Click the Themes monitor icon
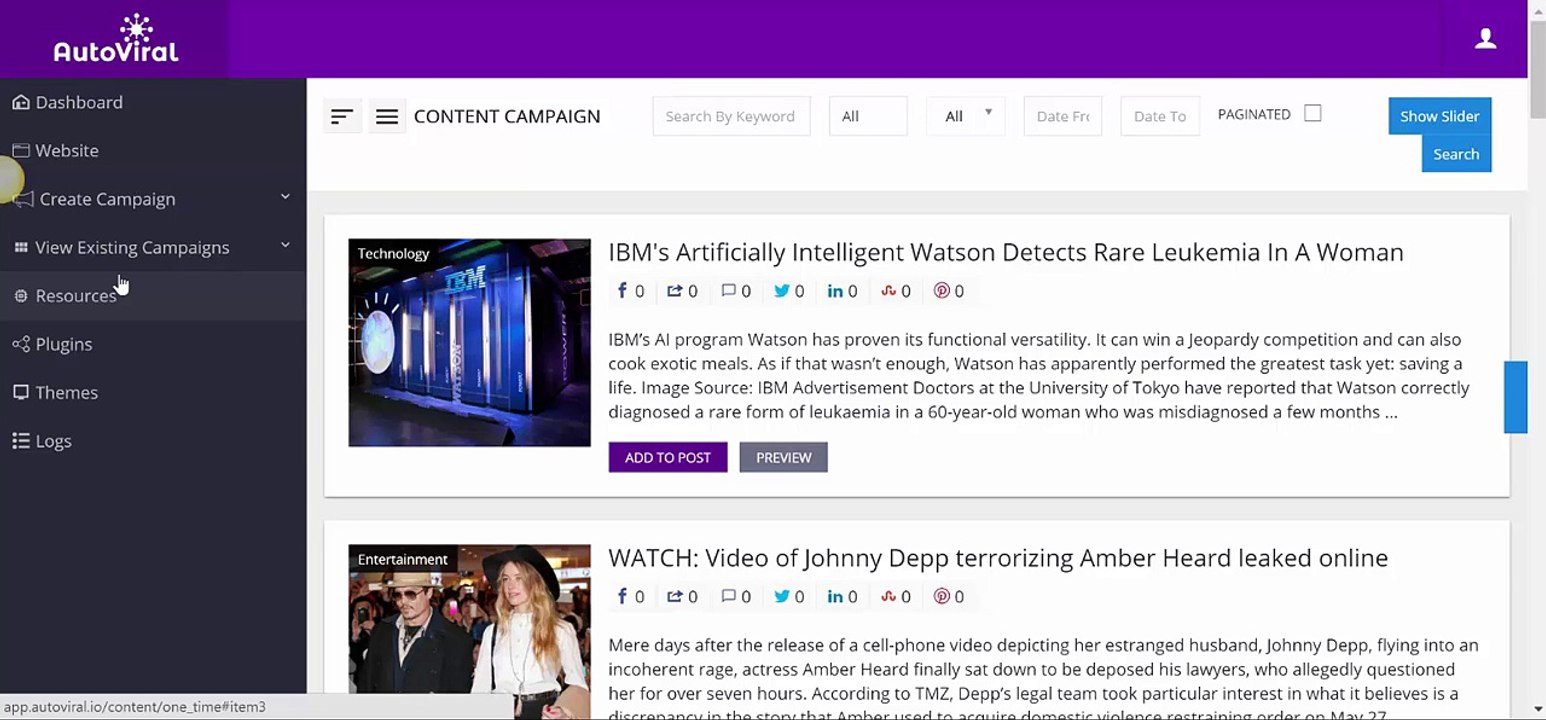 click(x=21, y=392)
